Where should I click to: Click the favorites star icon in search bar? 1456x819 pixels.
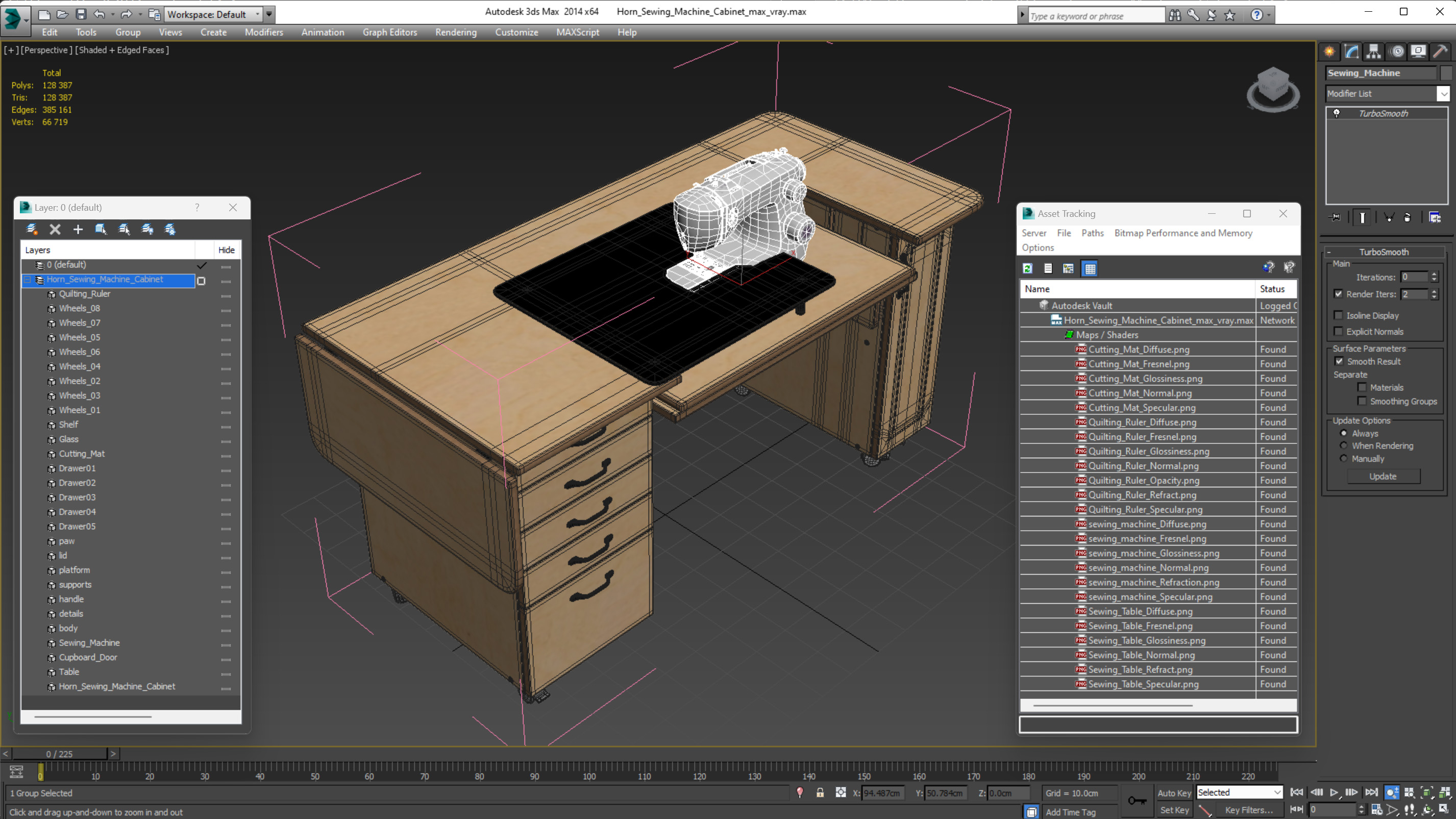click(x=1230, y=15)
